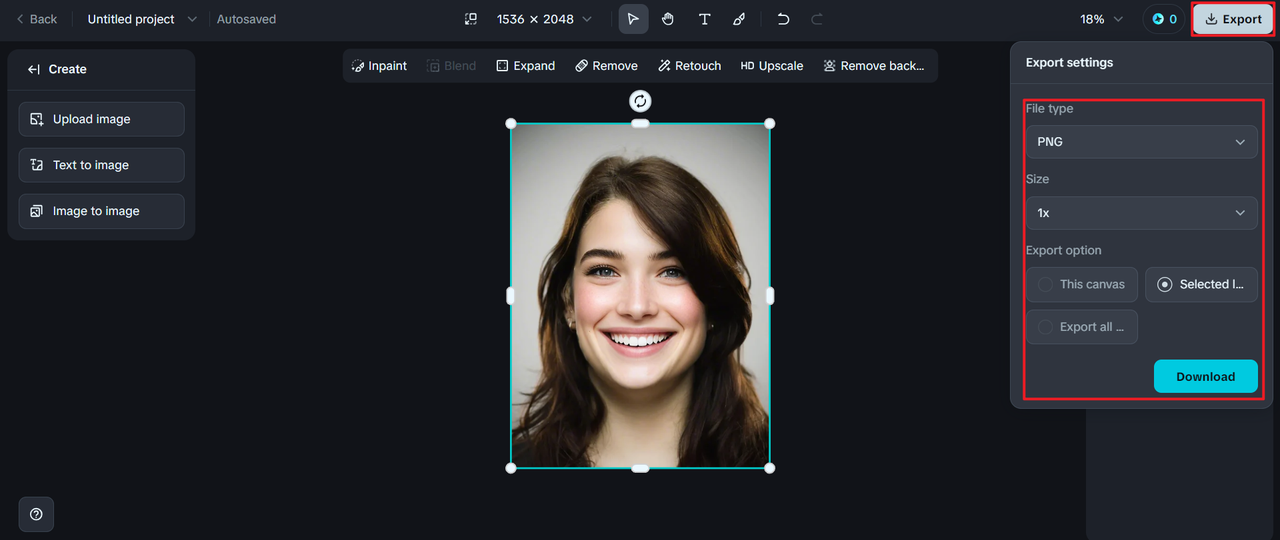
Task: Click HD Upscale in the toolbar
Action: pos(771,66)
